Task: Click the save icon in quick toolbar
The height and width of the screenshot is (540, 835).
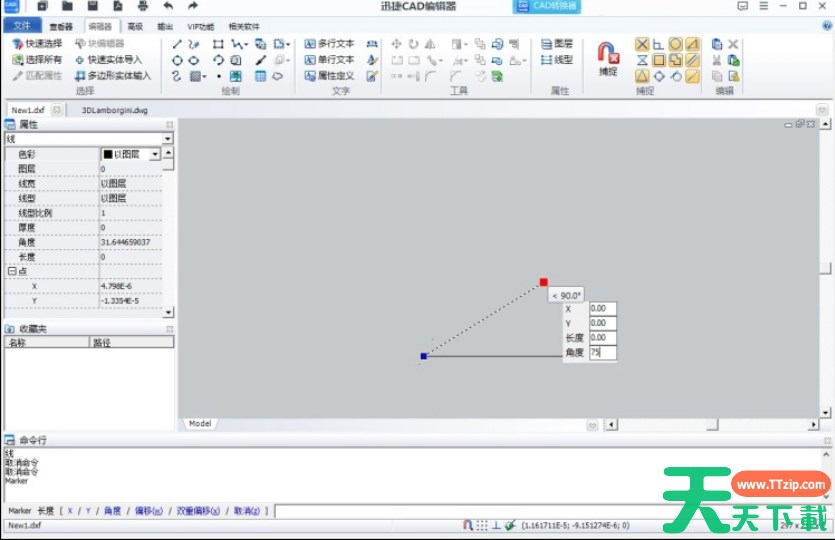Action: click(x=92, y=6)
